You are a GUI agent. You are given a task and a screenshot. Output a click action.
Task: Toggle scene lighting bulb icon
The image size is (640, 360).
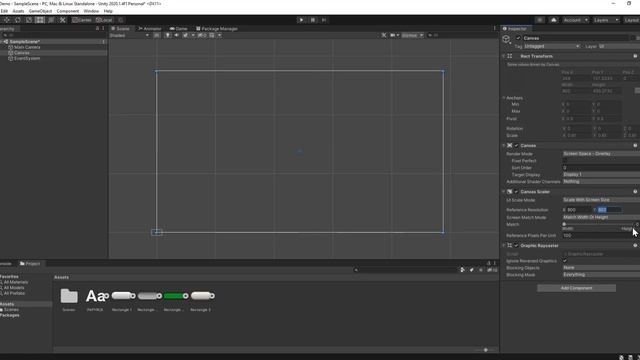[168, 36]
